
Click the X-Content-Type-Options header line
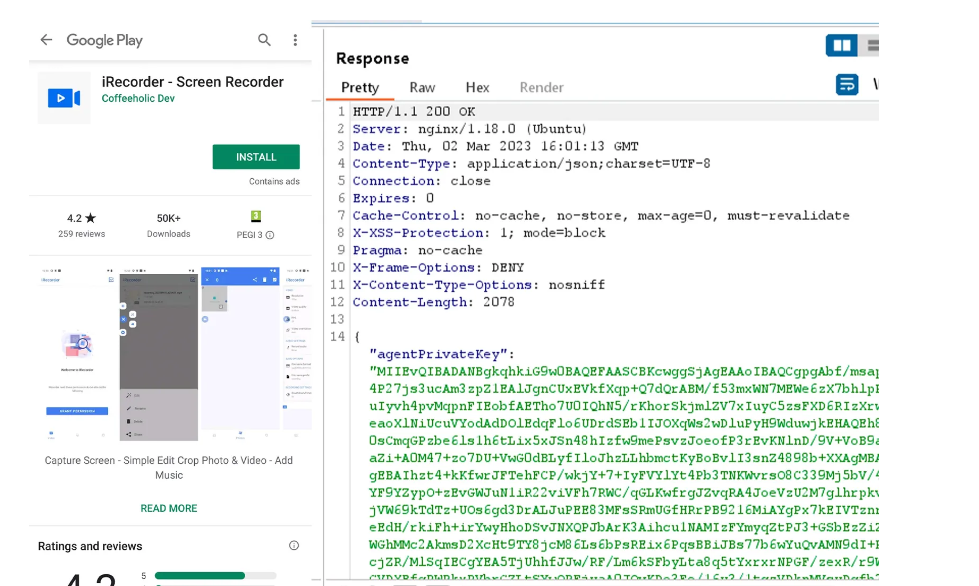coord(479,285)
